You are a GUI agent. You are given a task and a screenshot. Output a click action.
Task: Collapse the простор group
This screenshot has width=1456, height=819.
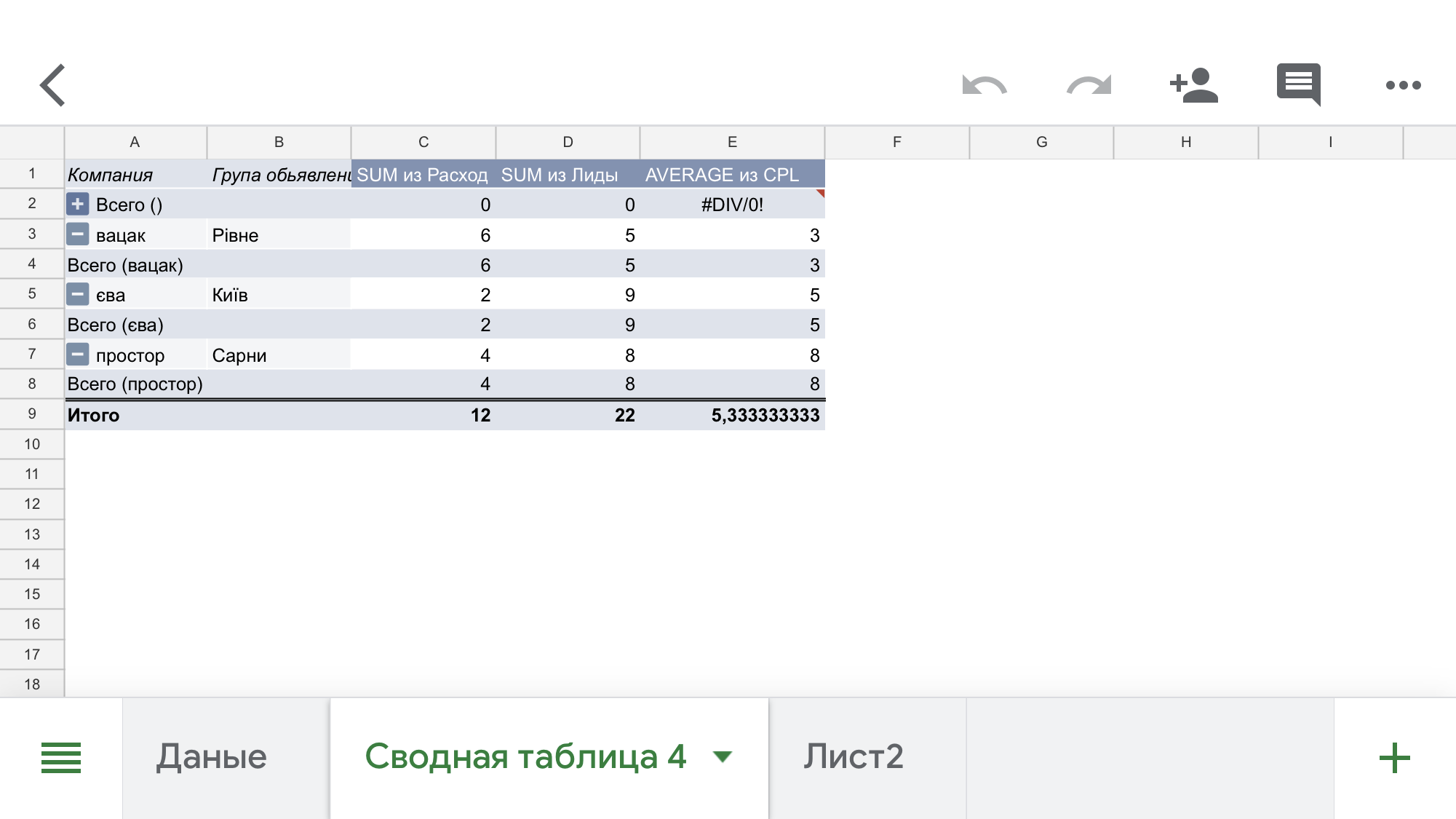(x=78, y=355)
